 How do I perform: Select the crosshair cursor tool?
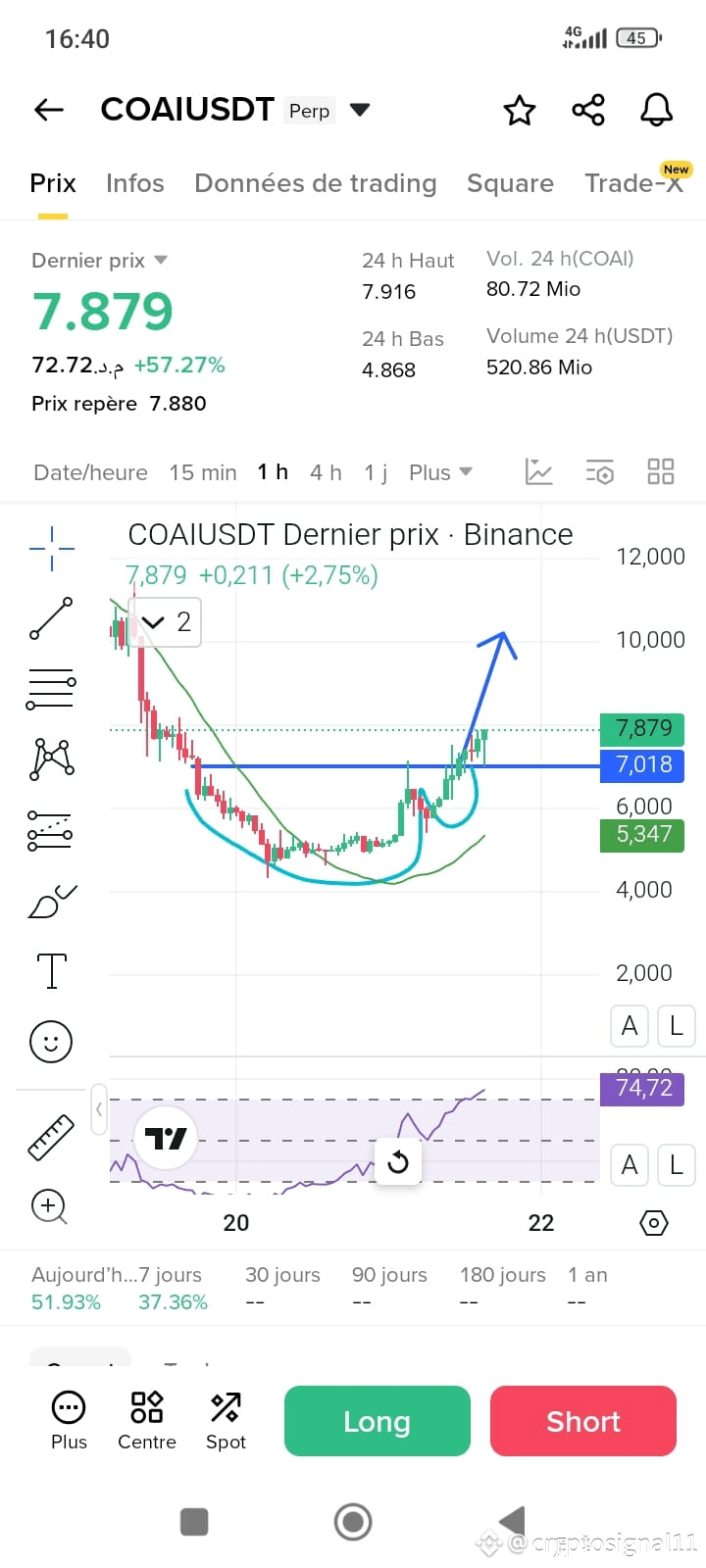tap(52, 549)
